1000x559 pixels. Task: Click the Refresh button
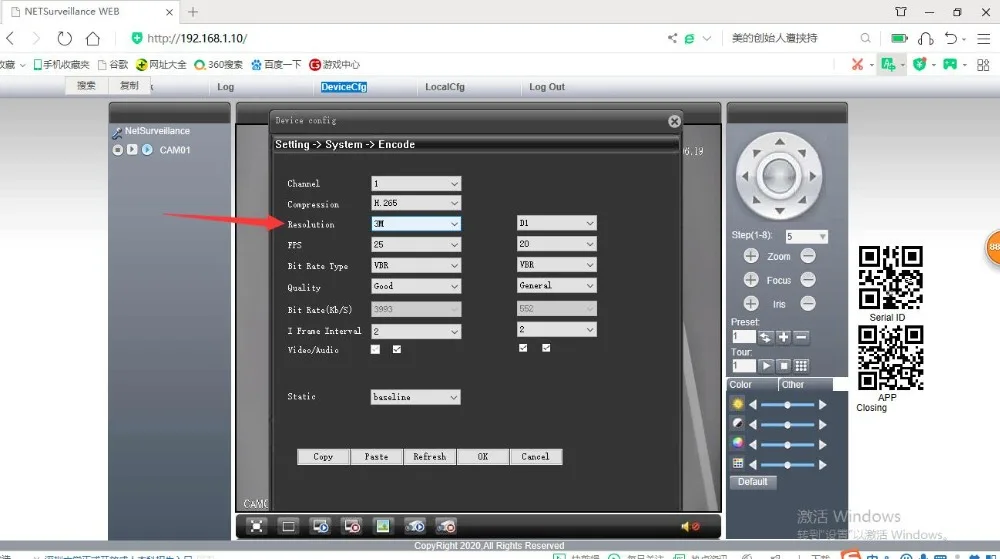pos(430,457)
